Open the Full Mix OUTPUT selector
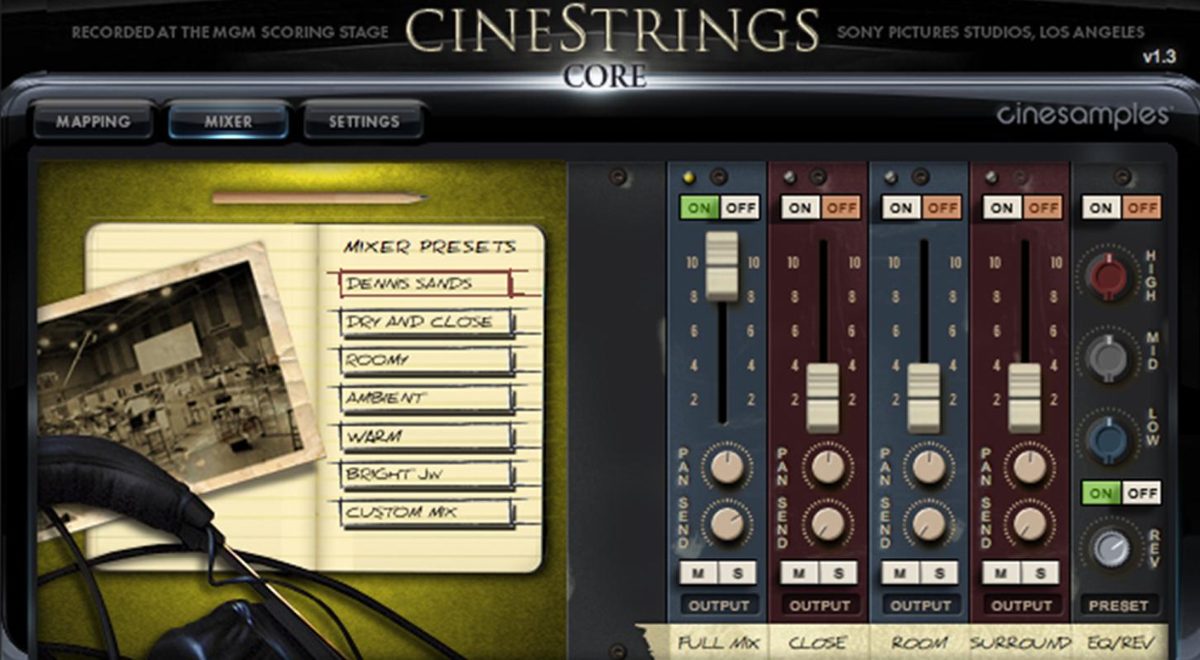 click(719, 606)
